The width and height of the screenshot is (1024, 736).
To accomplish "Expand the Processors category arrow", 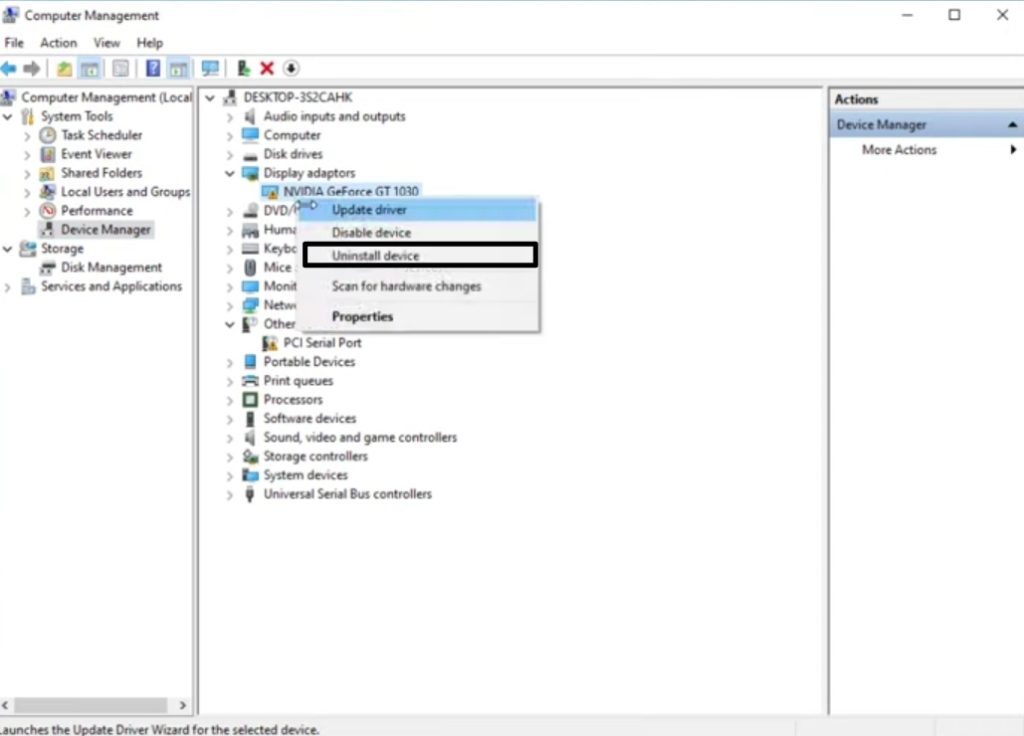I will 229,401.
